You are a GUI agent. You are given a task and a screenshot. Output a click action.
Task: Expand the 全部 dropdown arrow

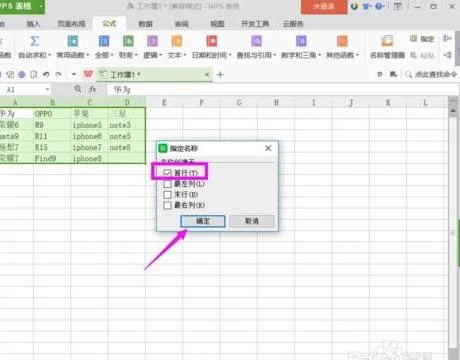click(x=112, y=55)
